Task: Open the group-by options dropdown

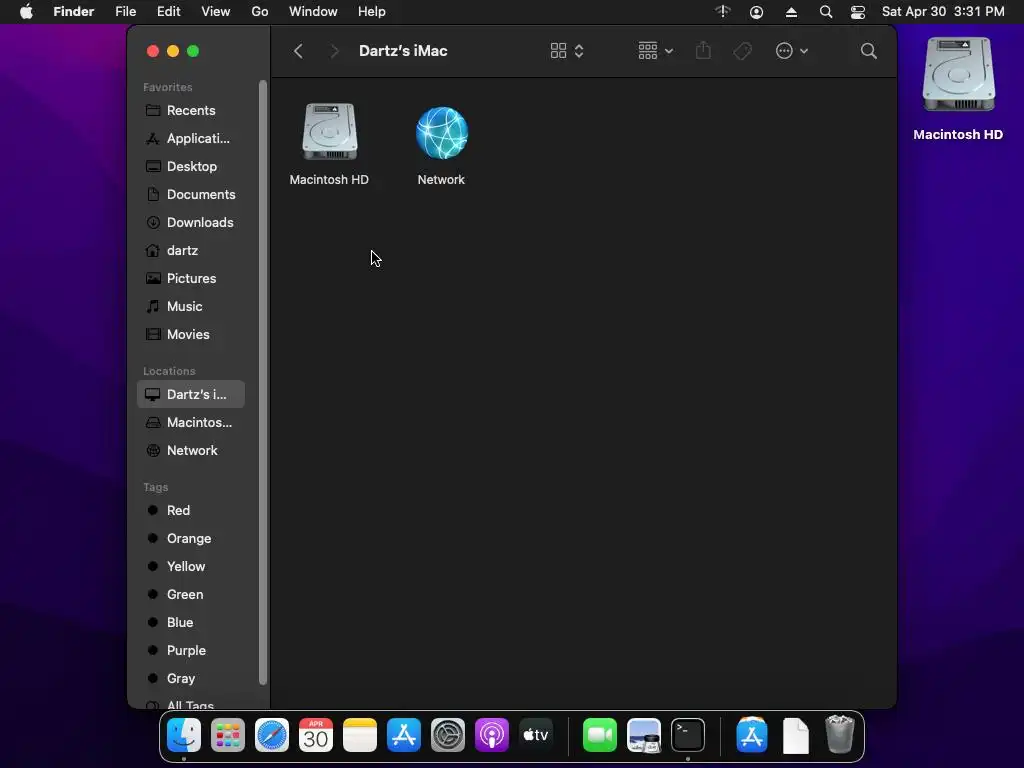Action: click(655, 51)
